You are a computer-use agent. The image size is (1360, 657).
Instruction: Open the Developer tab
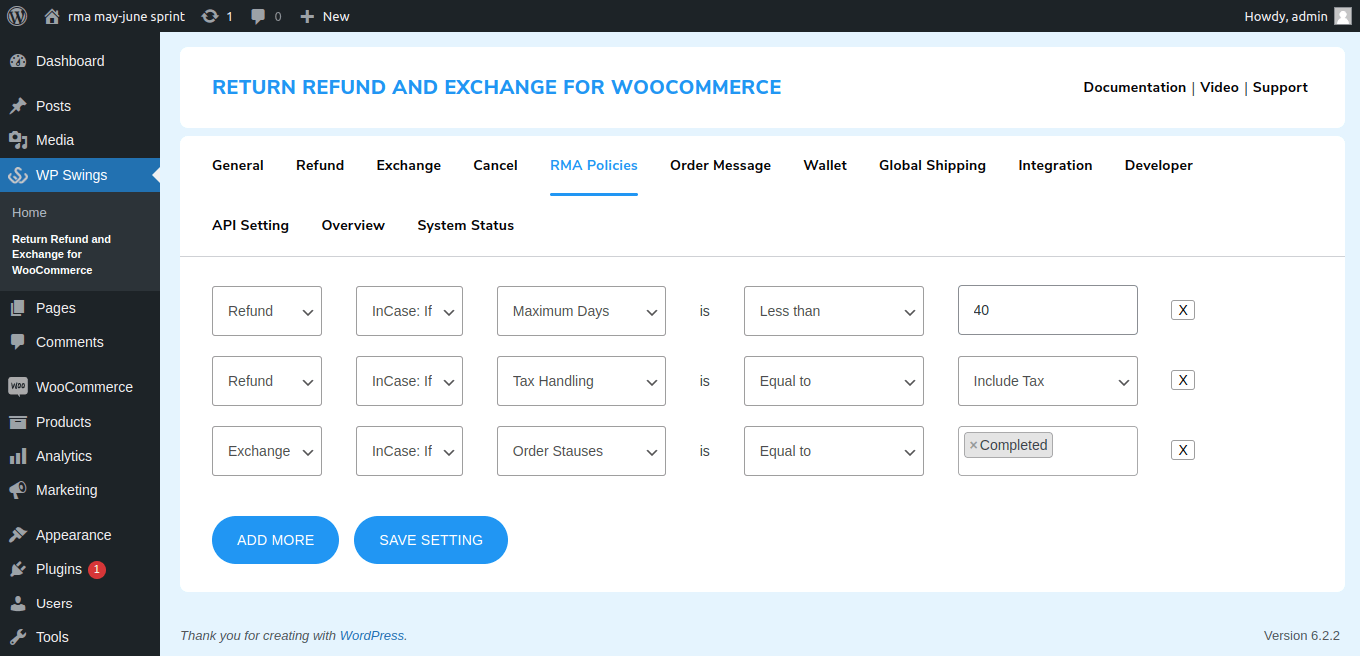(1159, 166)
